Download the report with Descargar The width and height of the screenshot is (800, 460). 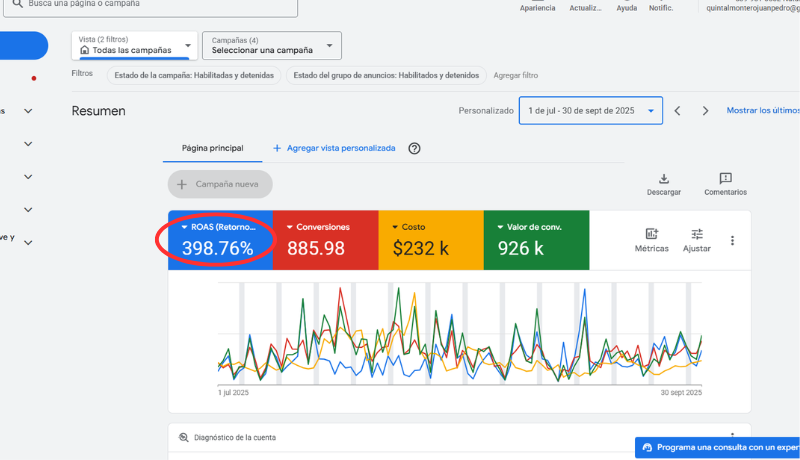tap(664, 185)
